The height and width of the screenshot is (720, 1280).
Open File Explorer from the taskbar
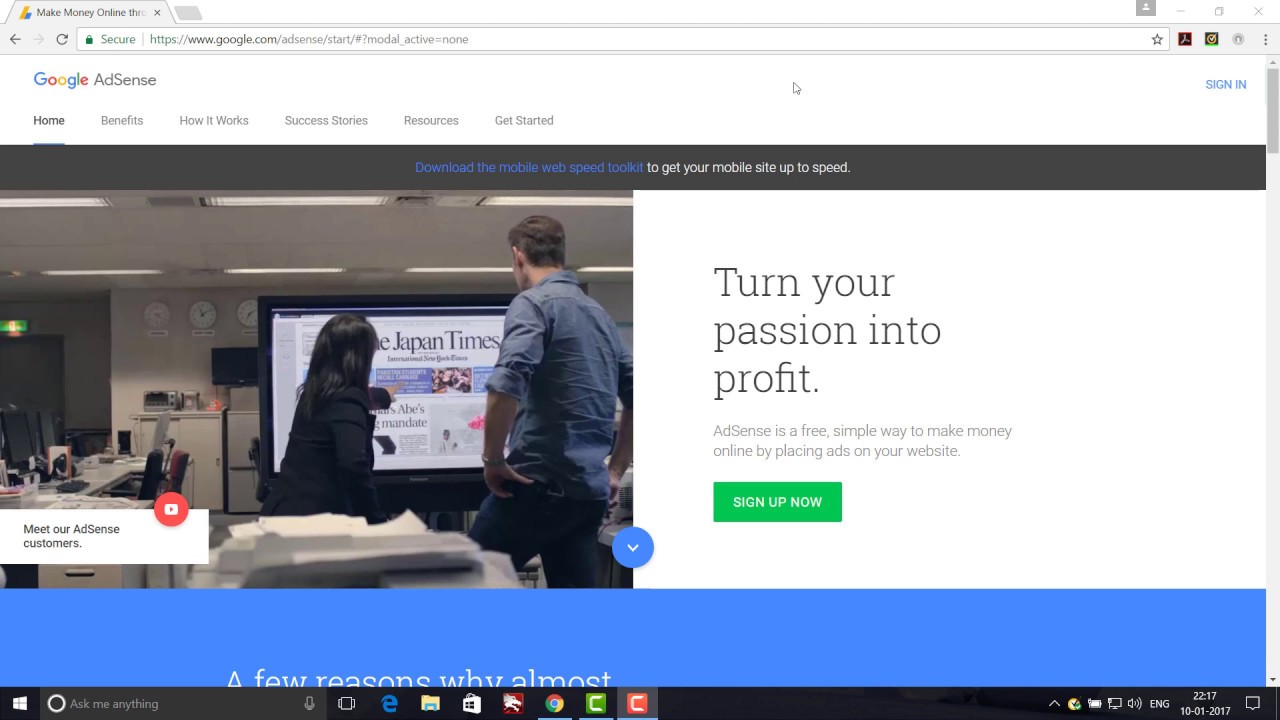point(430,703)
